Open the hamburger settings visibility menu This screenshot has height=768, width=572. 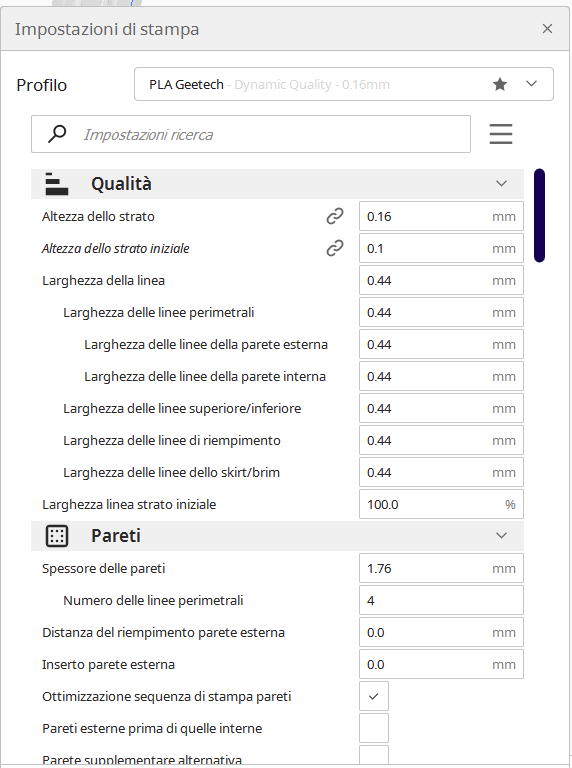[500, 134]
